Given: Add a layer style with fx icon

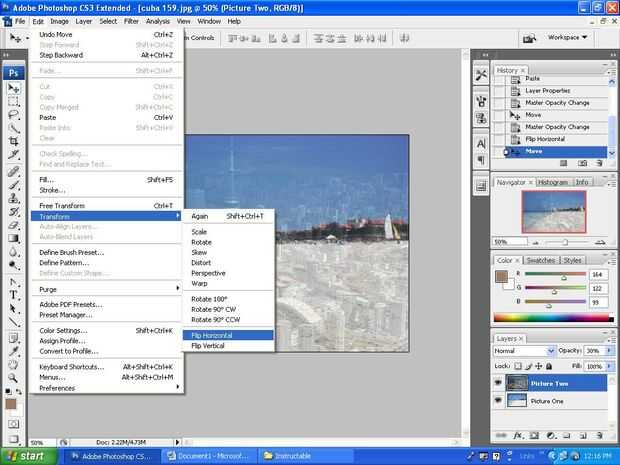Looking at the screenshot, I should (x=518, y=436).
